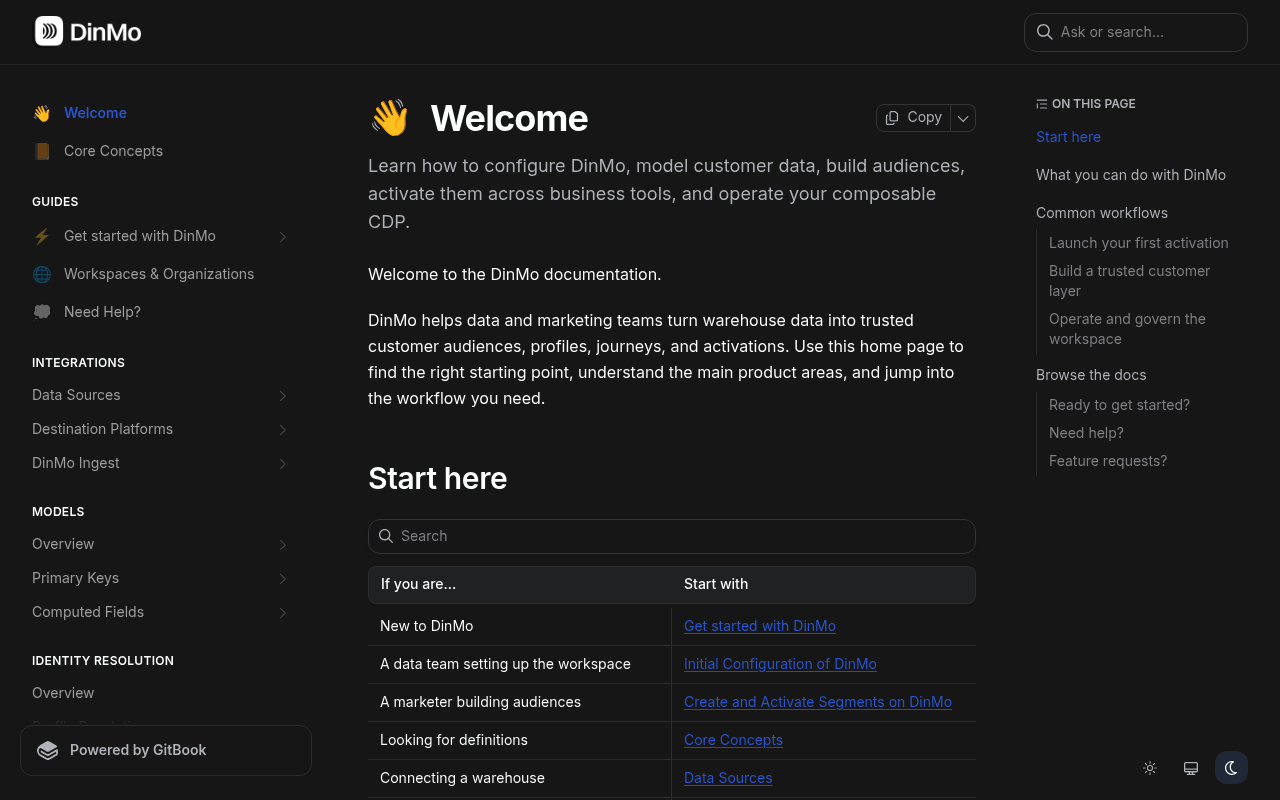Click the DinMo brand name in header
This screenshot has width=1280, height=800.
pyautogui.click(x=106, y=32)
